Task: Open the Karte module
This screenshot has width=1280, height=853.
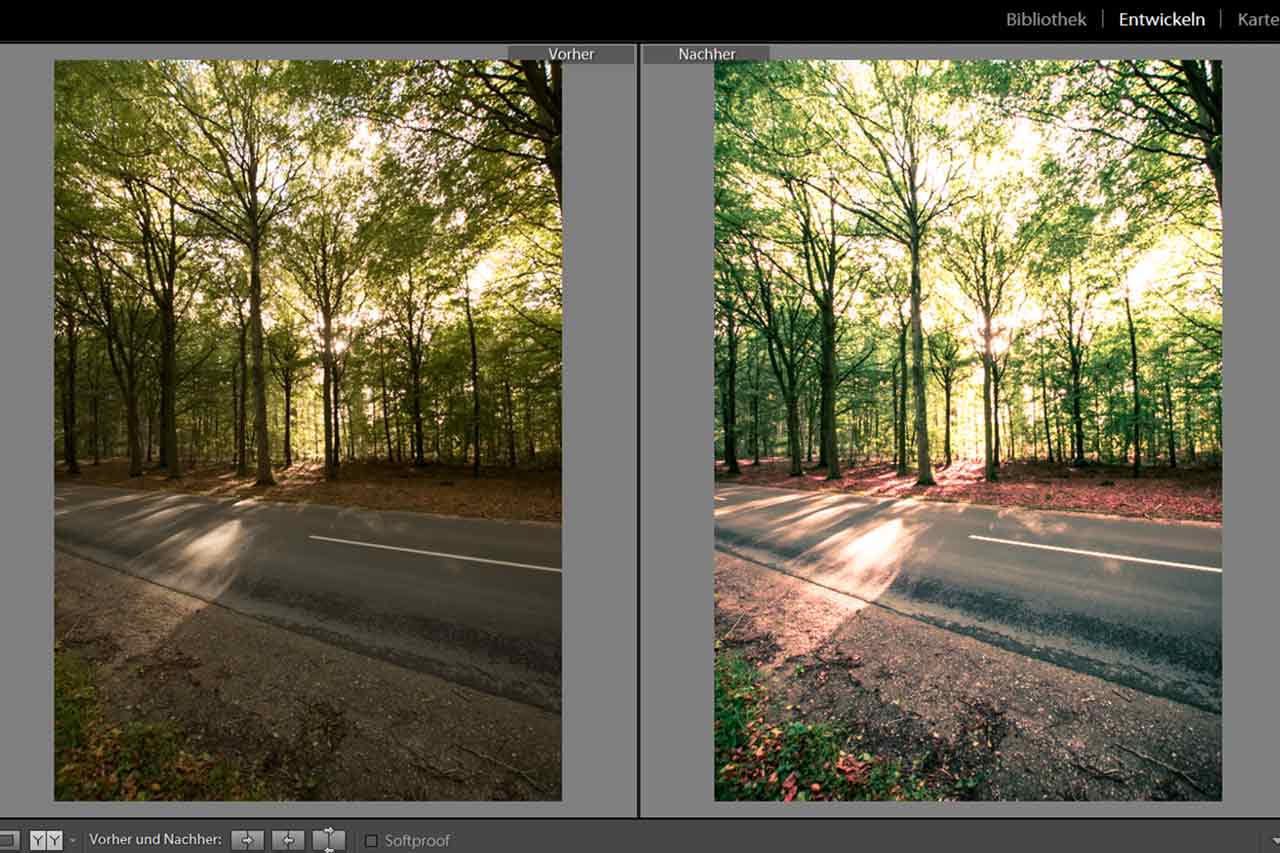Action: click(x=1258, y=19)
